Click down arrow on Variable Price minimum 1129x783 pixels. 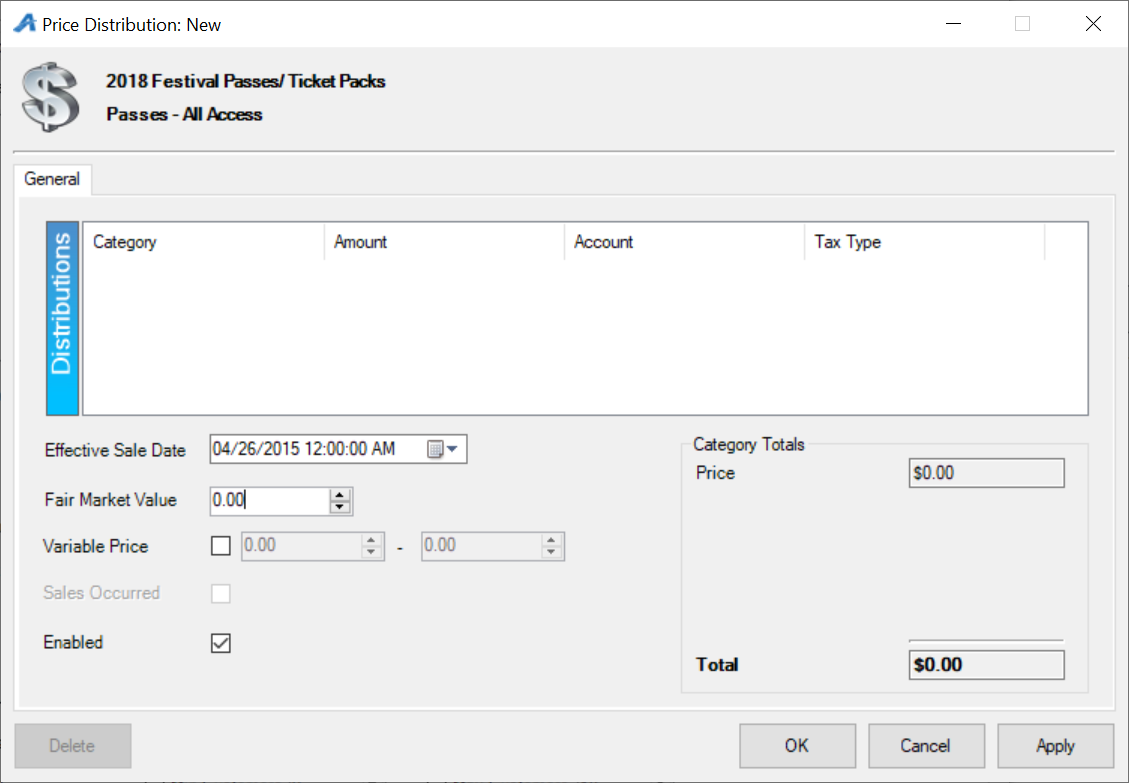[x=371, y=552]
